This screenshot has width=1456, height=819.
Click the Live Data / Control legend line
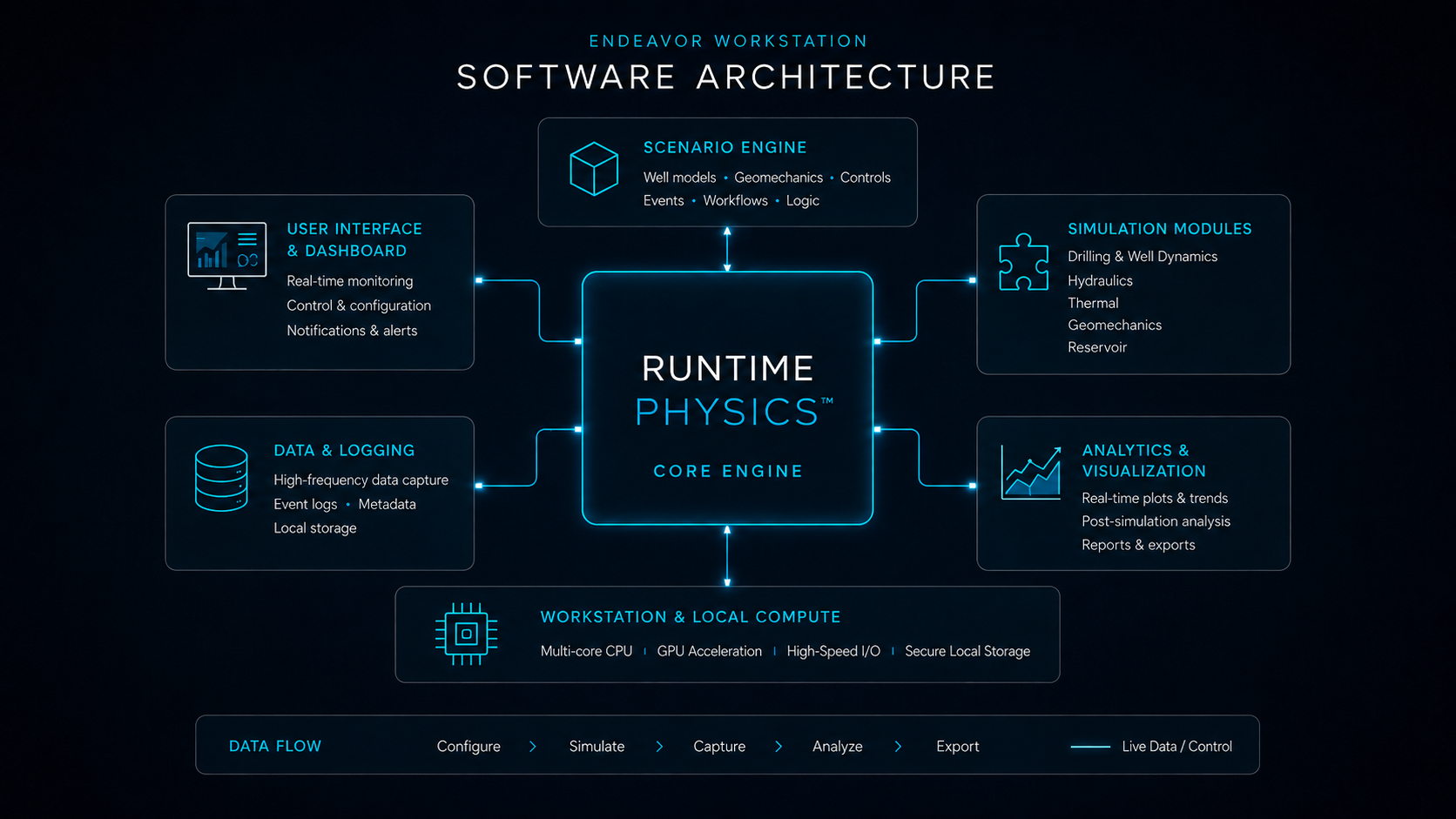1090,747
